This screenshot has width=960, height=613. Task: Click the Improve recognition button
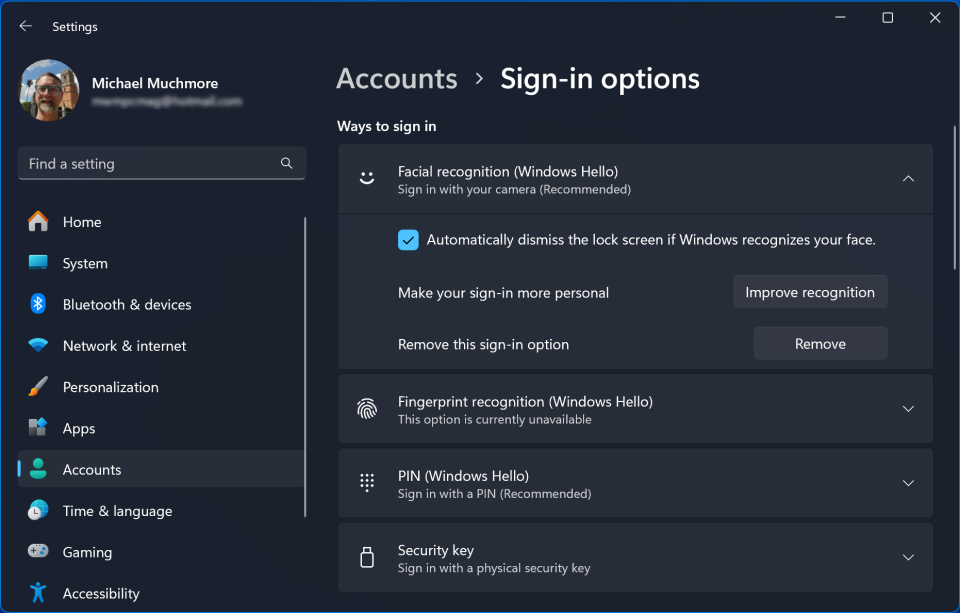coord(810,292)
